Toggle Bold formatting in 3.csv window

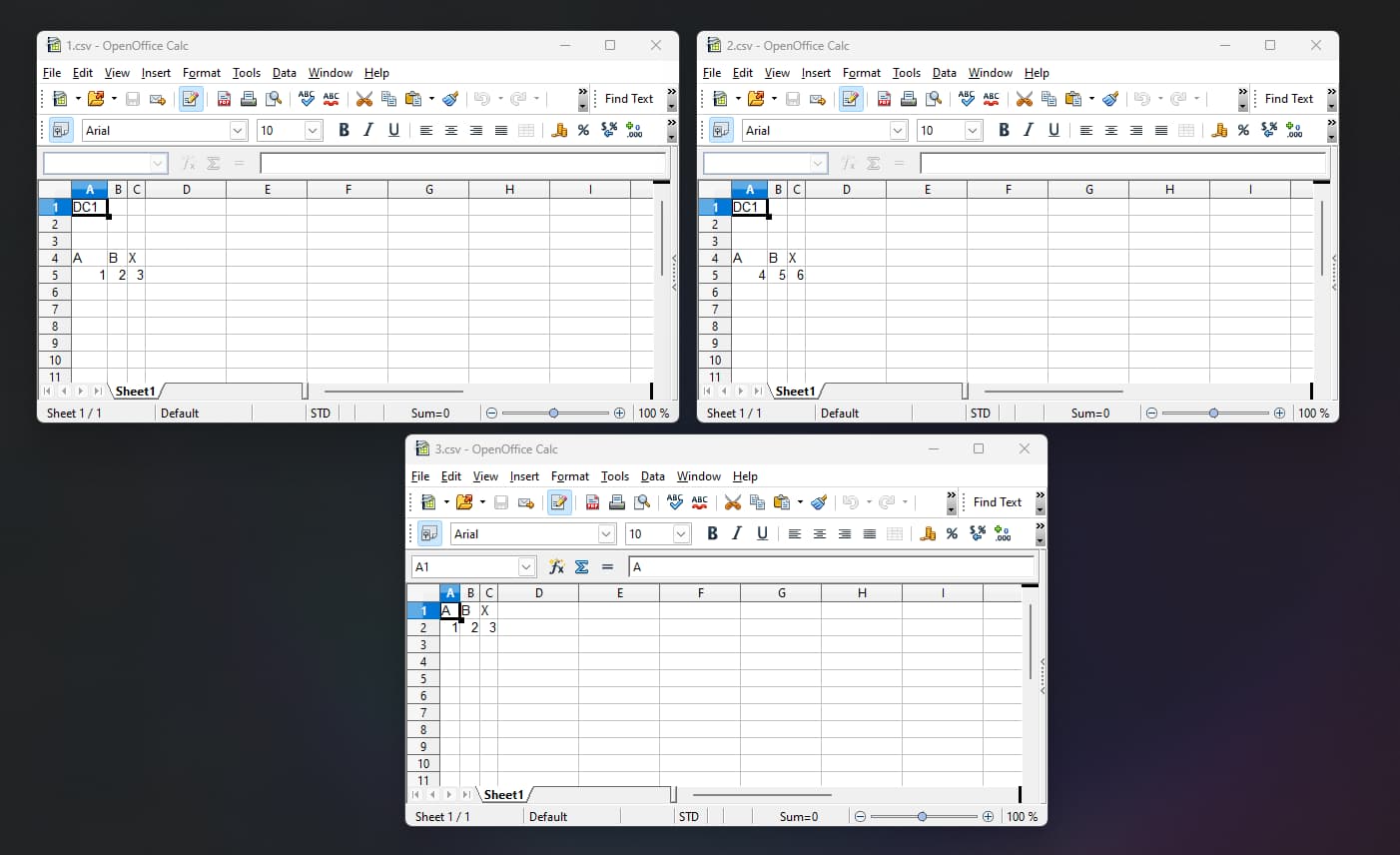click(712, 533)
